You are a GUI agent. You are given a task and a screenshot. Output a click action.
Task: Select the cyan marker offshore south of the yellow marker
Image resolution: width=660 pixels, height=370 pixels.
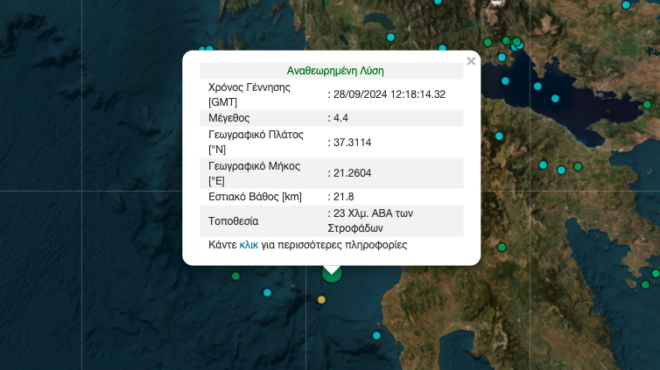(x=377, y=335)
